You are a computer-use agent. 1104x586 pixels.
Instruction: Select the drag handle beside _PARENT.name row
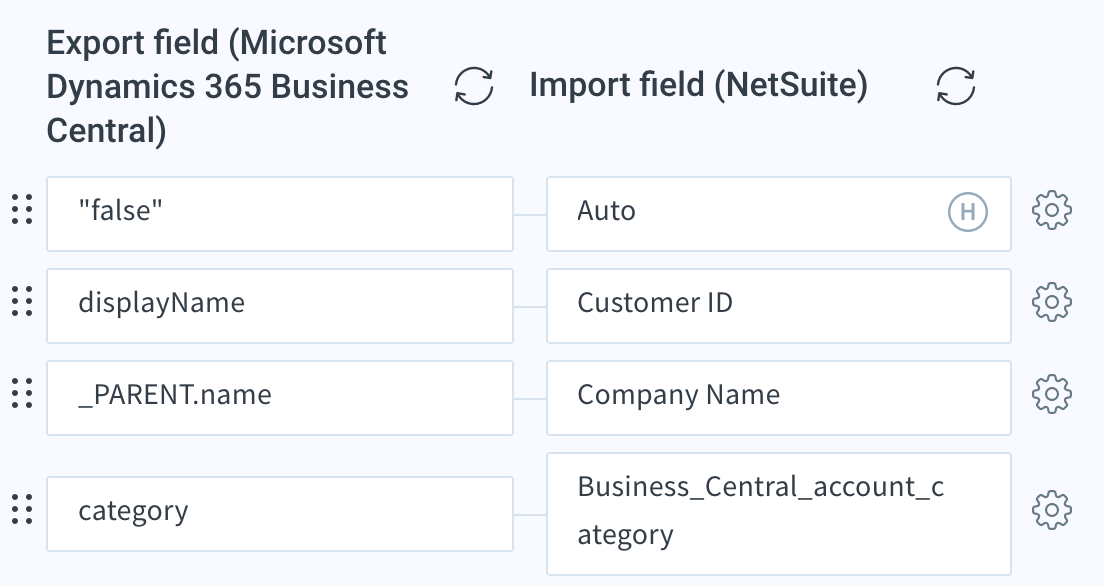pyautogui.click(x=23, y=393)
